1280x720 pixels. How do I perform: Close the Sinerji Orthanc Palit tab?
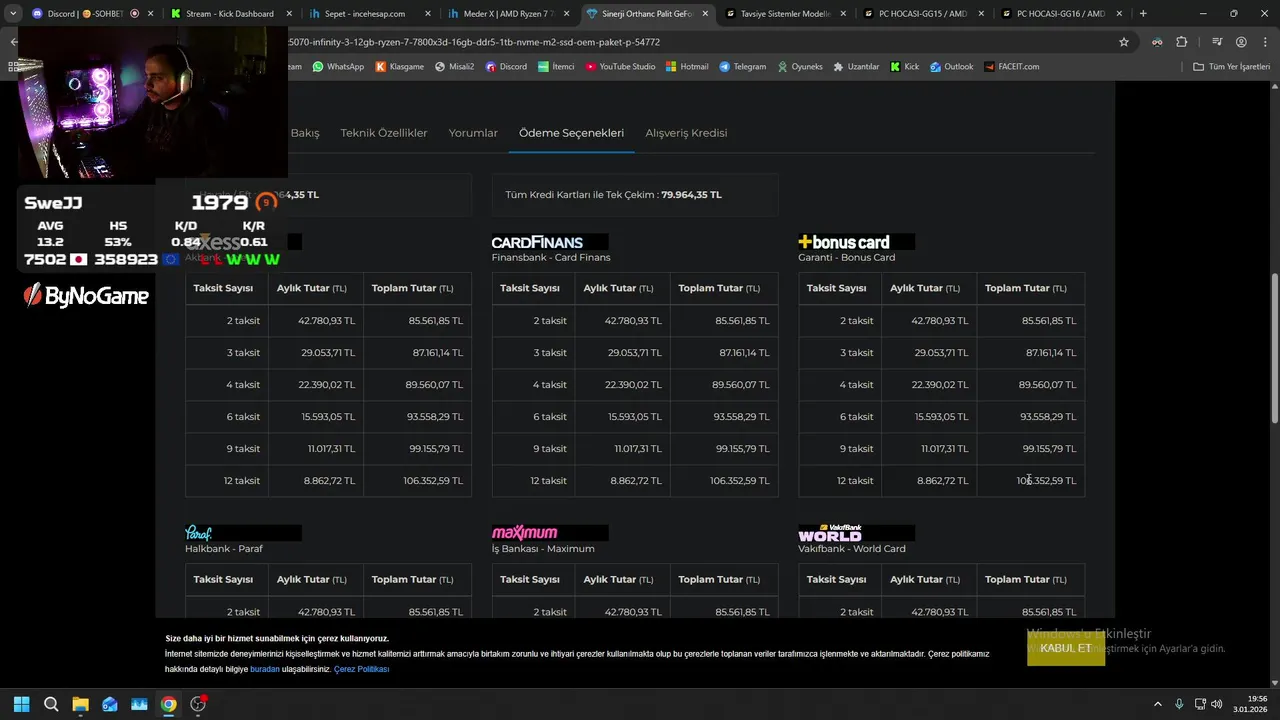coord(703,14)
